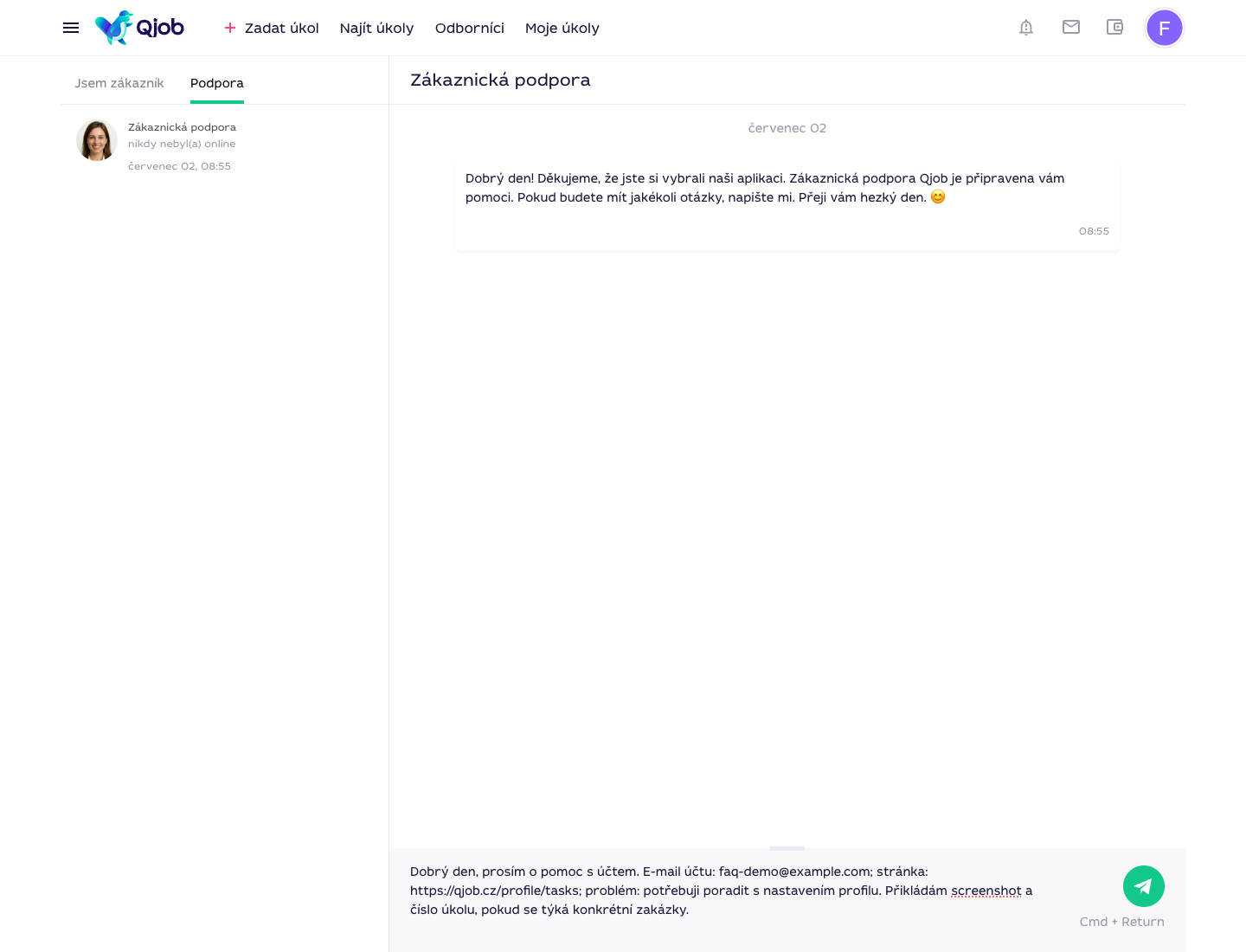Screen dimensions: 1246x952
Task: Click the červenec 02 date separator
Action: click(x=787, y=128)
